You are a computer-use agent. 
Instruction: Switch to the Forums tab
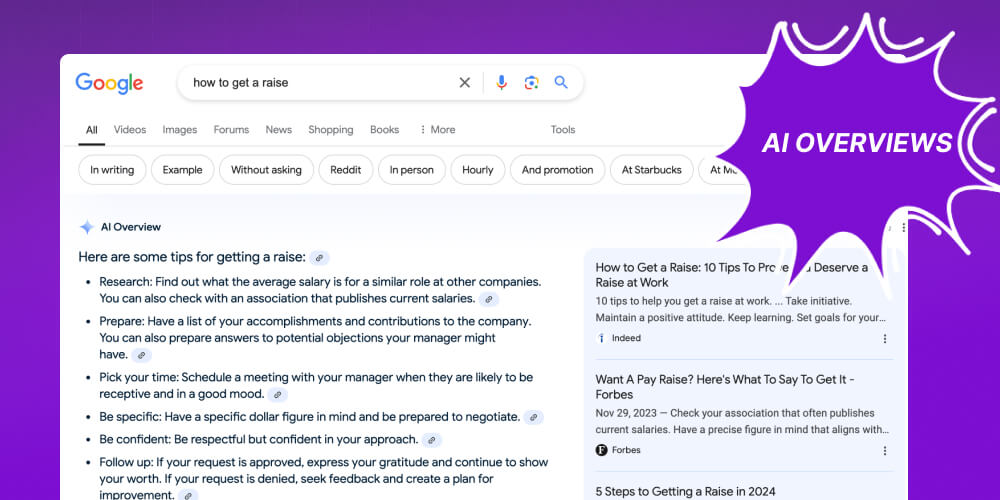point(232,129)
